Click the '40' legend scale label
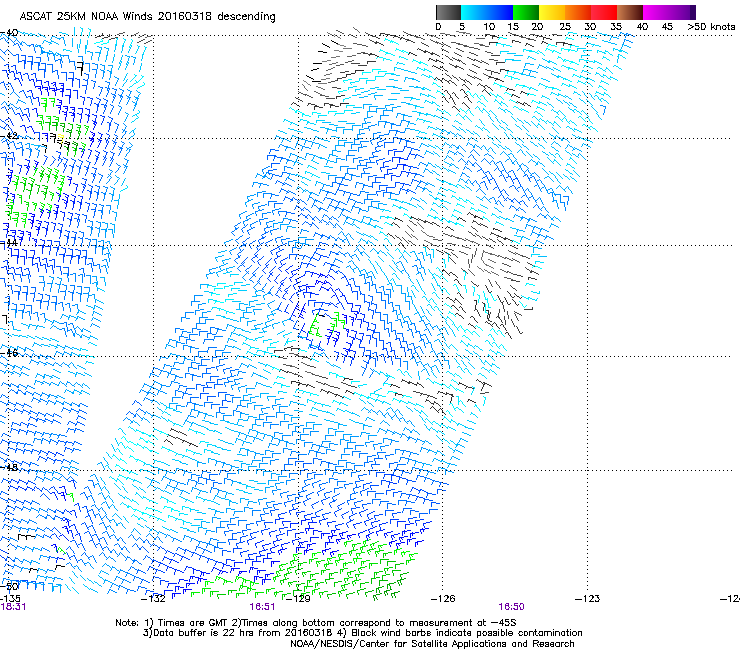The height and width of the screenshot is (650, 740). click(x=642, y=26)
